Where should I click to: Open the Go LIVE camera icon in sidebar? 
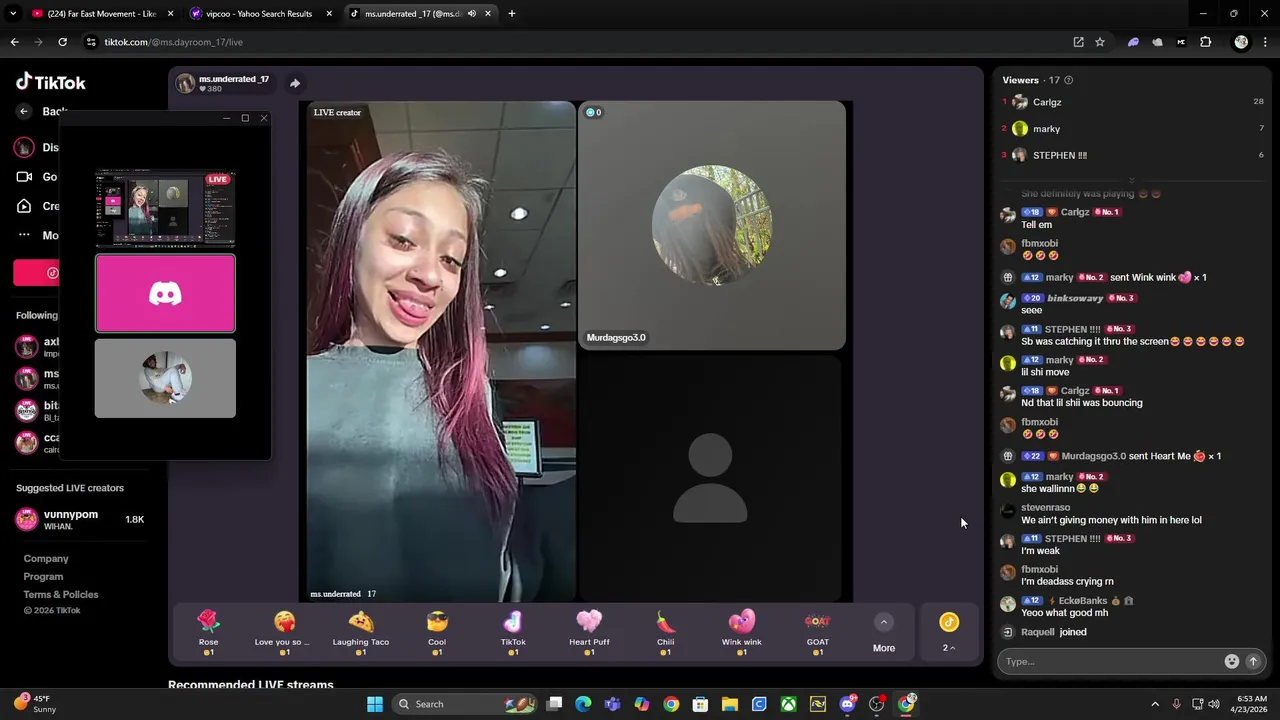coord(24,177)
